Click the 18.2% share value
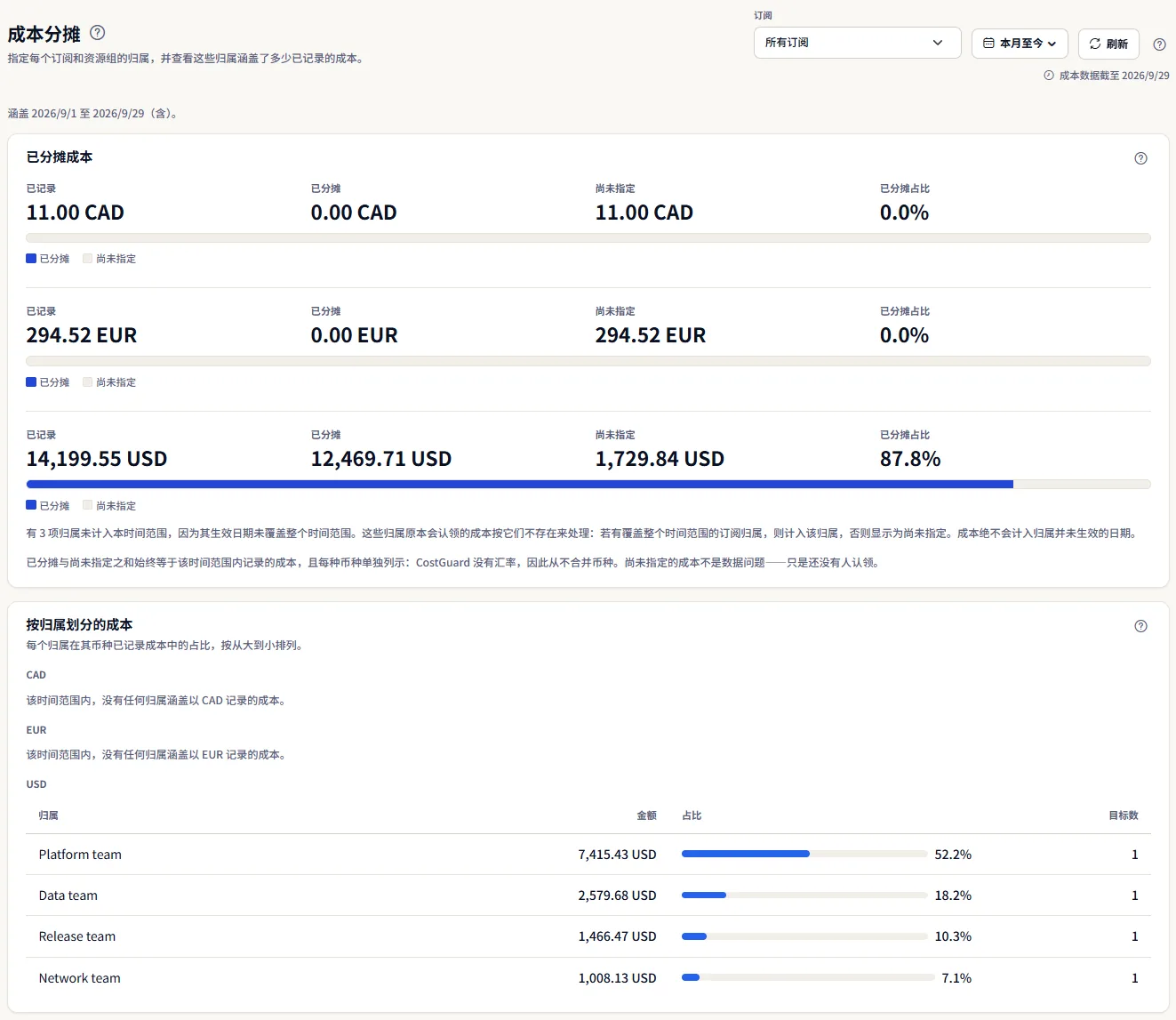Image resolution: width=1176 pixels, height=1020 pixels. 953,896
